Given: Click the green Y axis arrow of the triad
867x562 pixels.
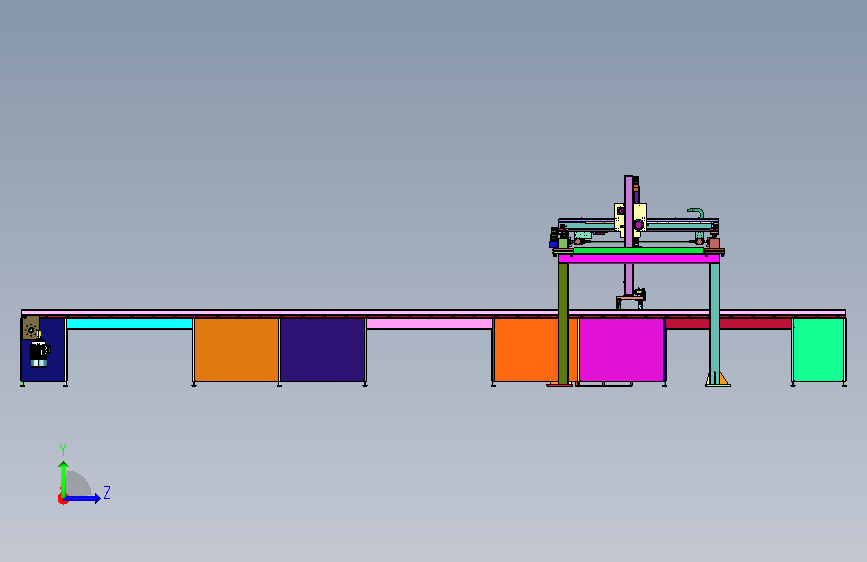Looking at the screenshot, I should click(x=64, y=478).
